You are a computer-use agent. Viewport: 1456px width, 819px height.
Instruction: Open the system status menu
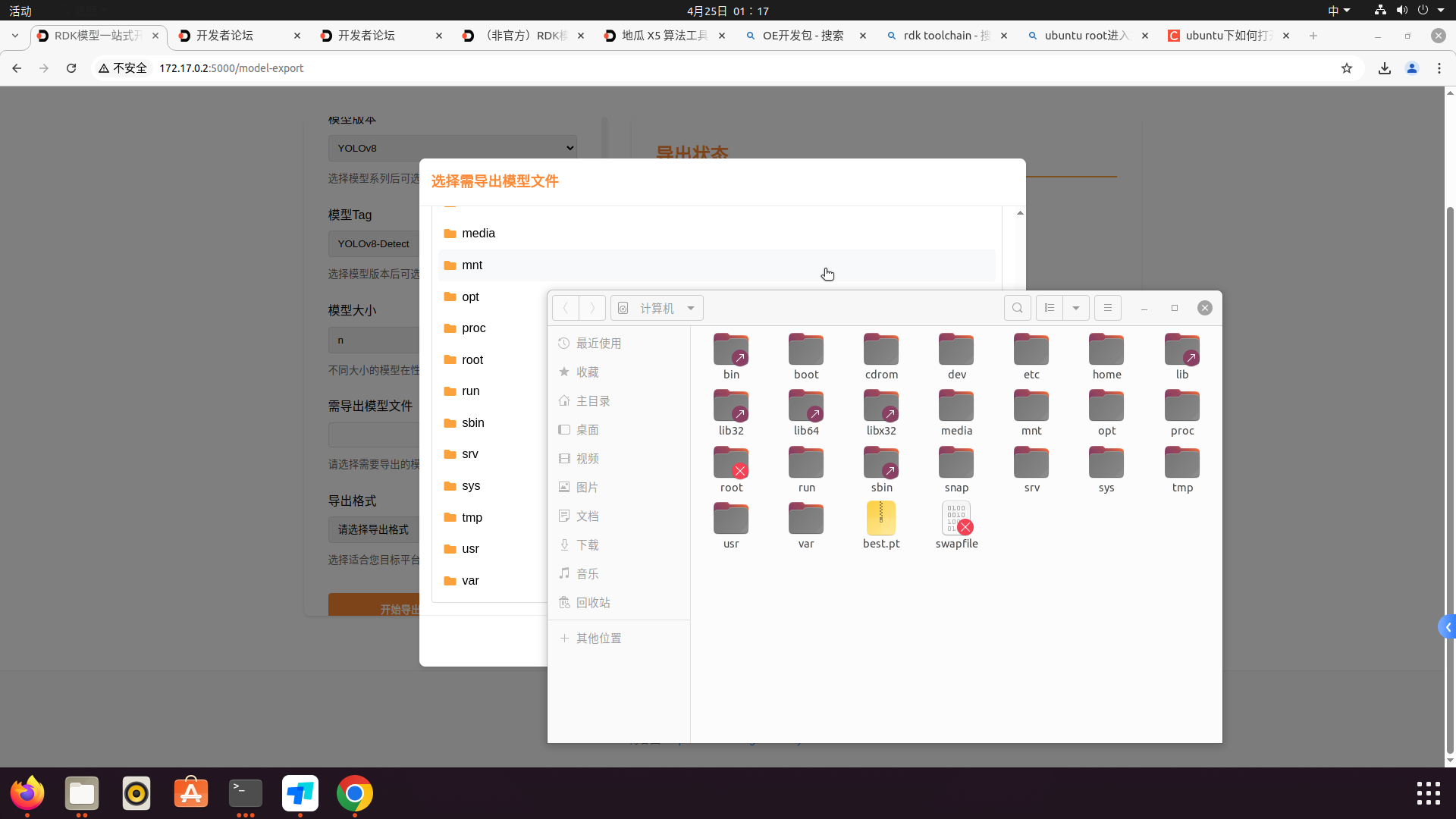coord(1410,11)
